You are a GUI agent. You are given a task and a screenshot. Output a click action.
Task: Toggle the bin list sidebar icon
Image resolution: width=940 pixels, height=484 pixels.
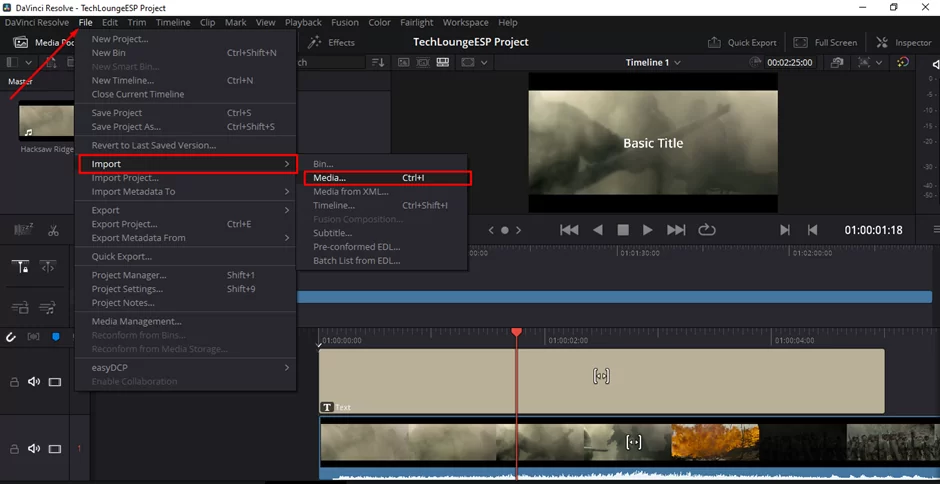coord(12,62)
